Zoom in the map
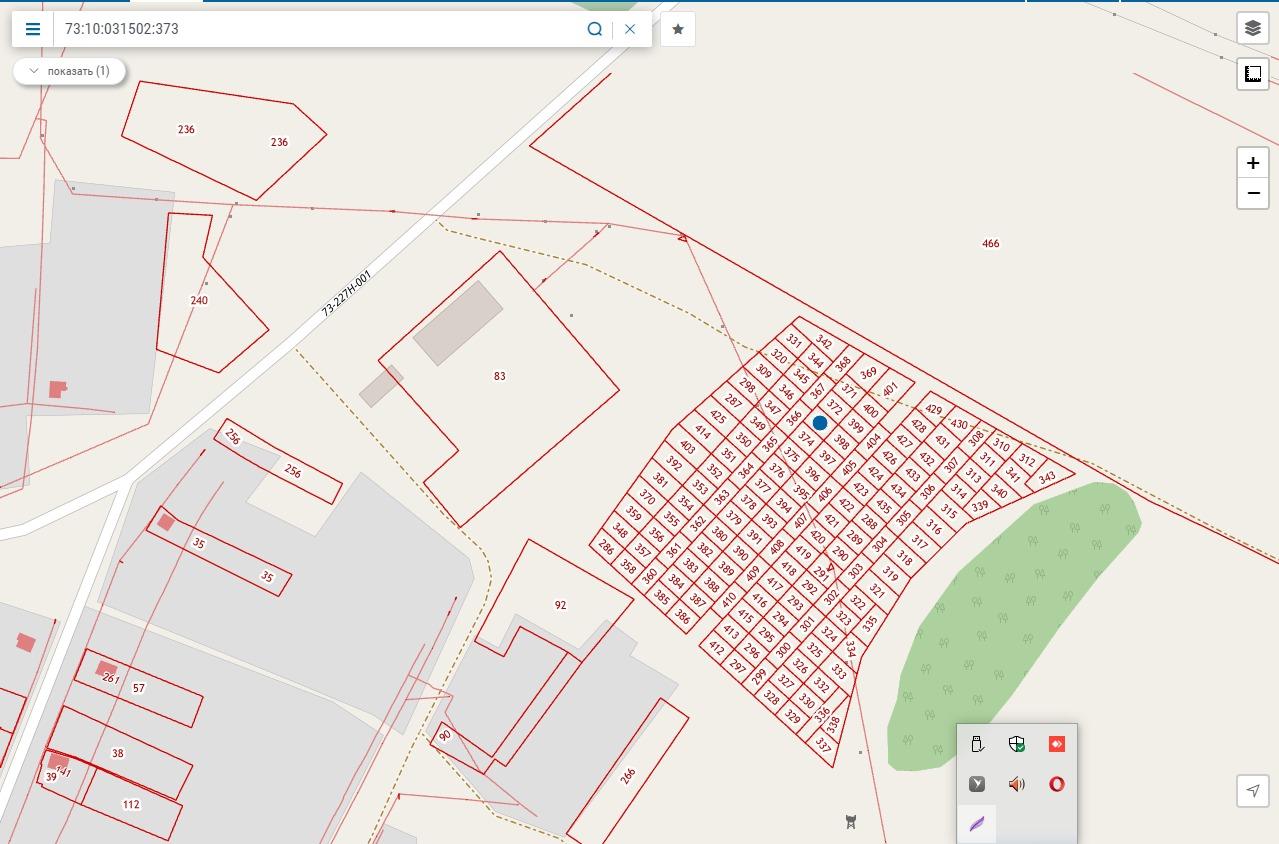Image resolution: width=1279 pixels, height=844 pixels. (1253, 162)
